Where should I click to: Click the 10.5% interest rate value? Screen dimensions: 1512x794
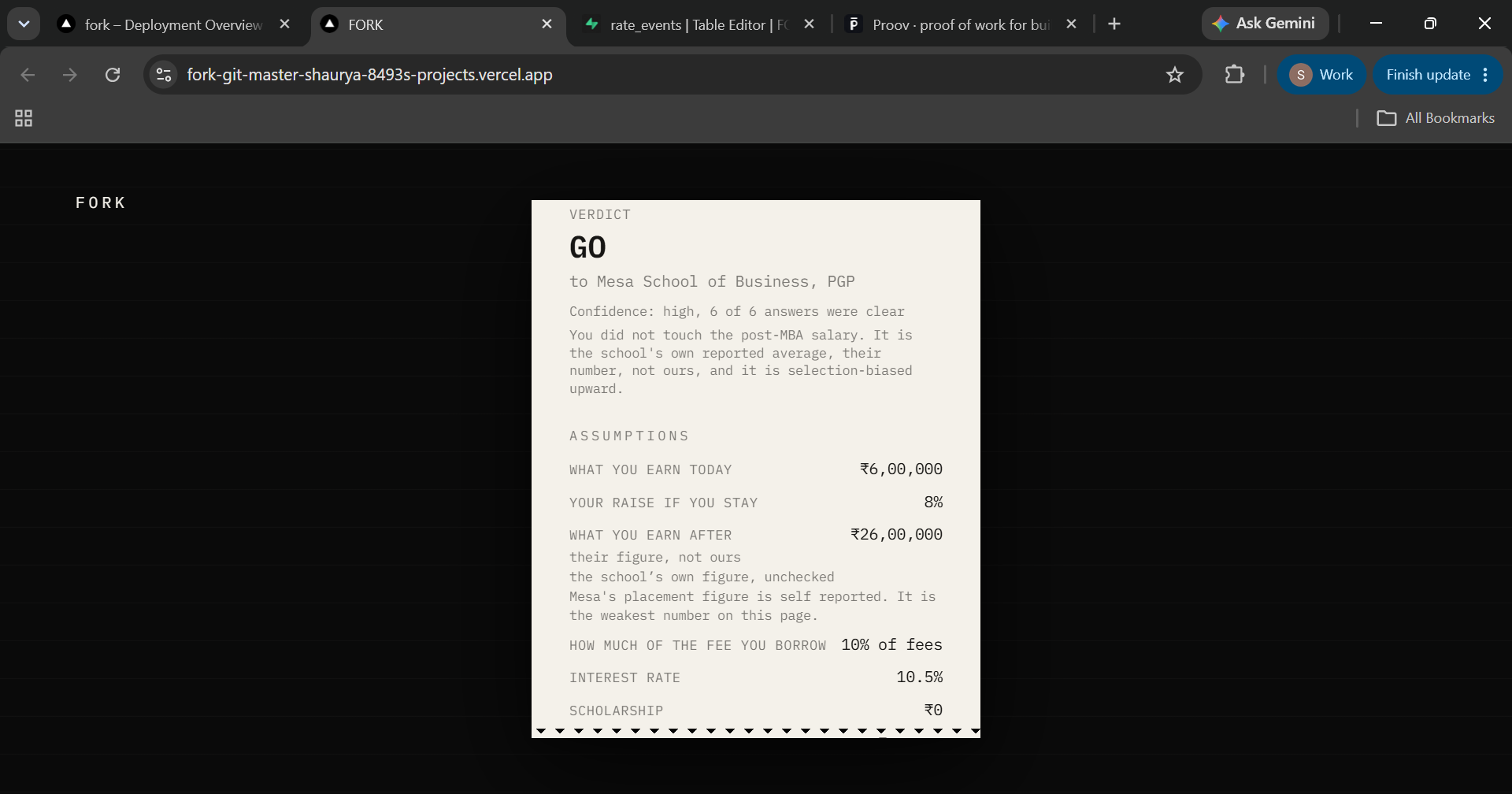coord(919,677)
